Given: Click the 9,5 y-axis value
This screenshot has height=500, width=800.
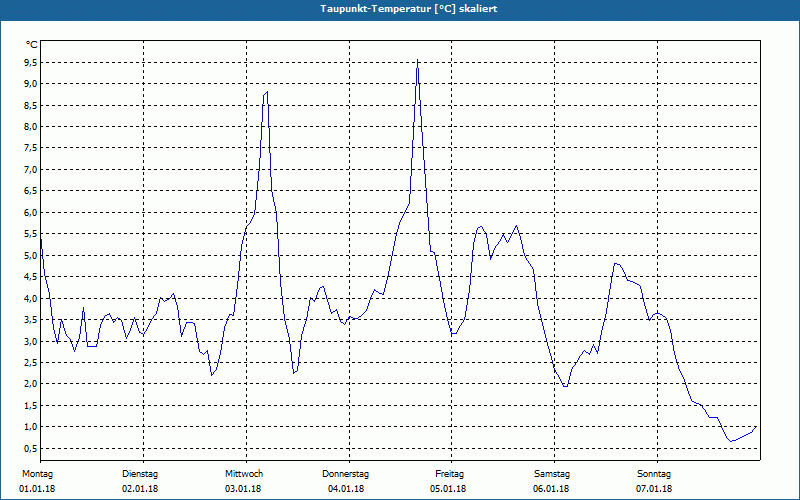Looking at the screenshot, I should tap(31, 63).
